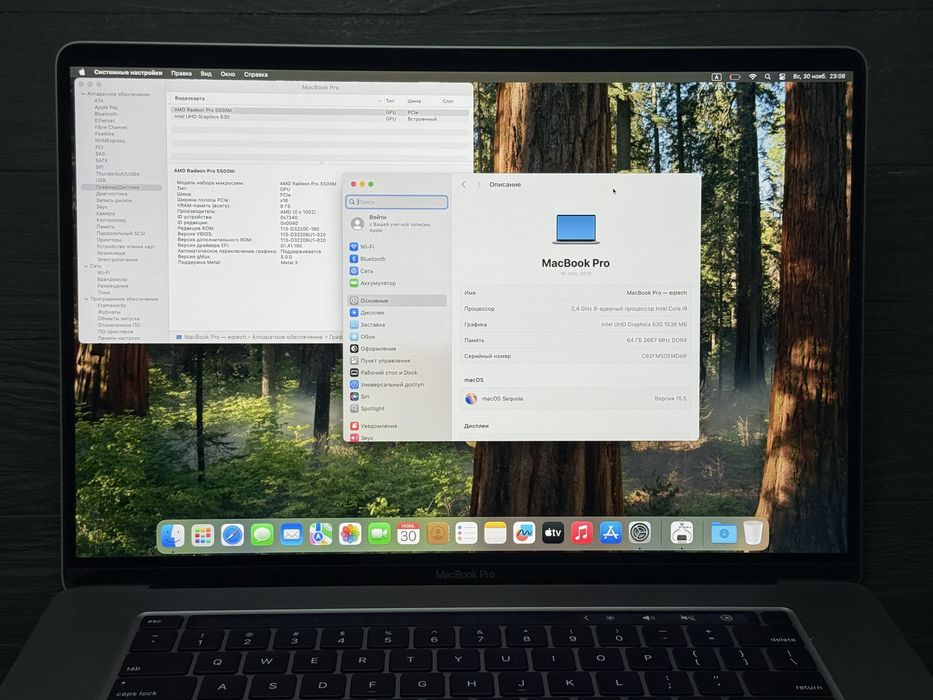Open Рабочий стол и Dock settings
Image resolution: width=933 pixels, height=700 pixels.
[397, 373]
